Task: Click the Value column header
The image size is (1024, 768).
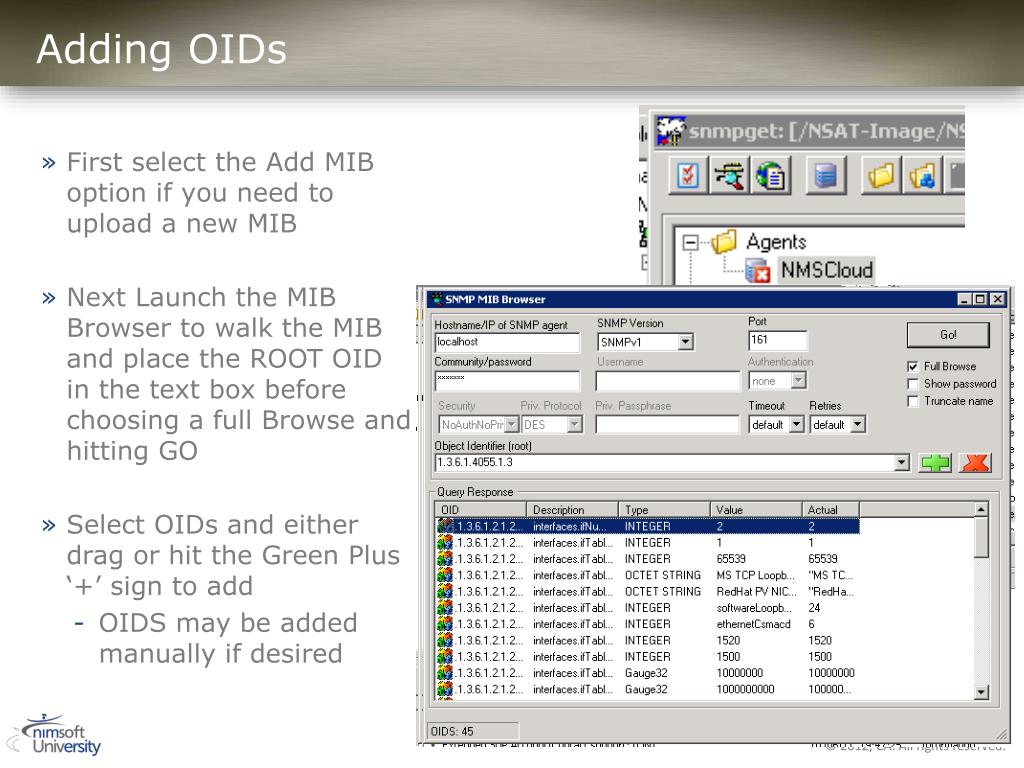Action: [756, 509]
